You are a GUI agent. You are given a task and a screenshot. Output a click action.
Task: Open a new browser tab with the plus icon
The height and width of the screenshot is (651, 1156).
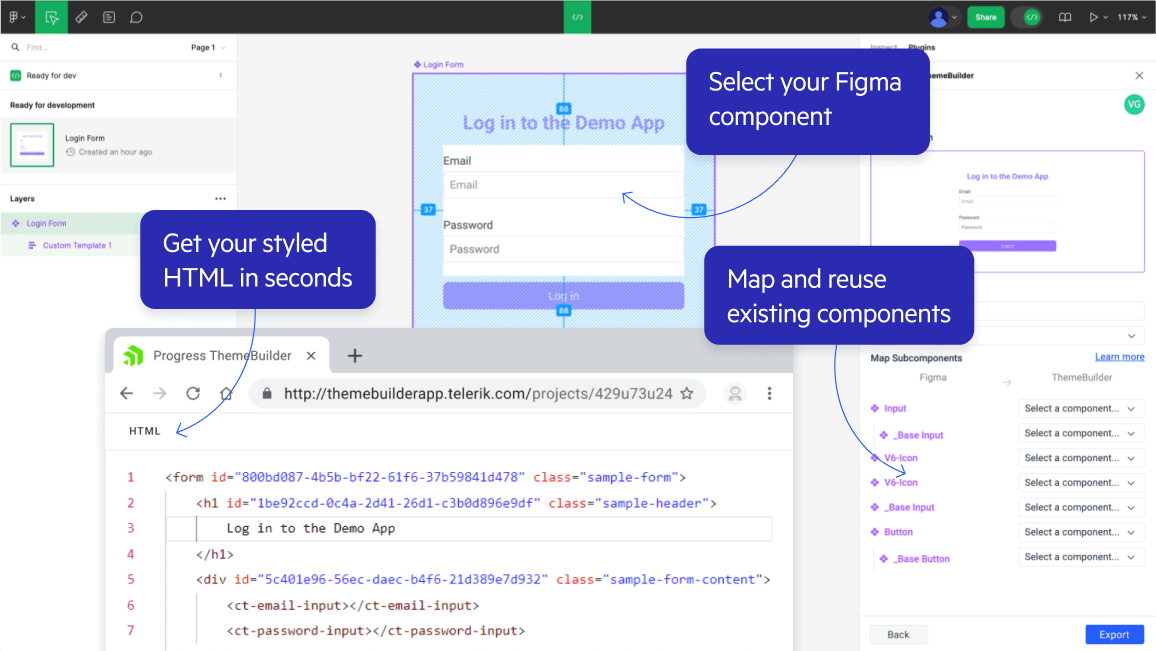(355, 355)
